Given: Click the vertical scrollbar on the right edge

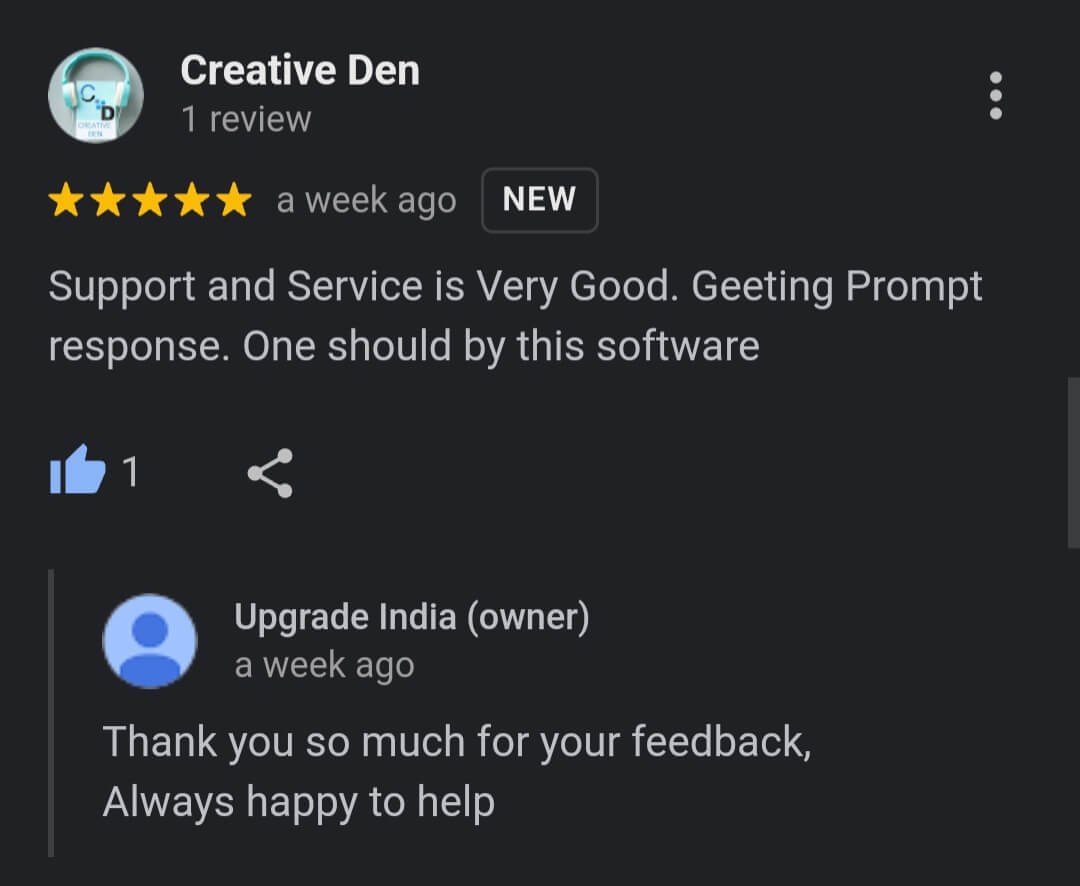Looking at the screenshot, I should point(1074,462).
